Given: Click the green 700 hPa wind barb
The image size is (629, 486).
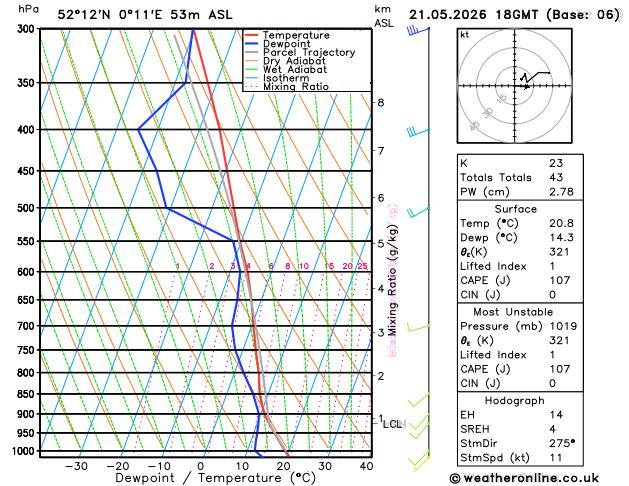Looking at the screenshot, I should [418, 328].
